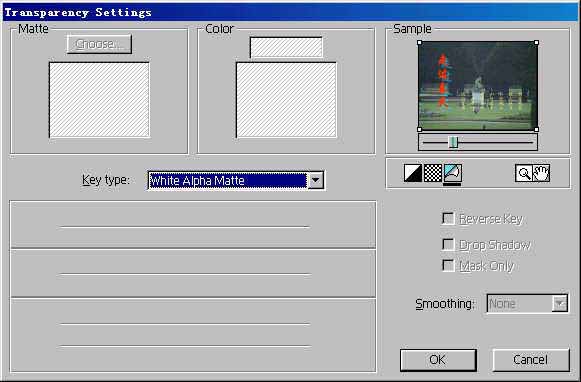Viewport: 581px width, 382px height.
Task: Click the Choose button in the Matte section
Action: click(x=99, y=44)
